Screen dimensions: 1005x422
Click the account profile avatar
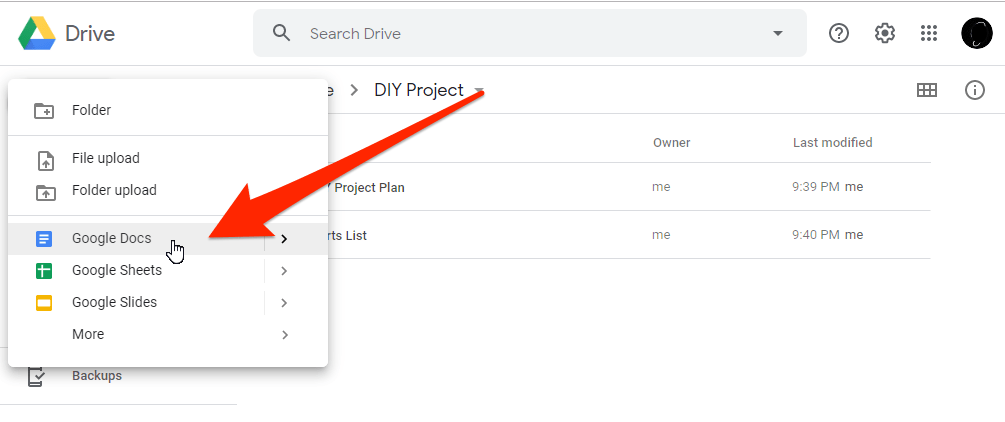pyautogui.click(x=977, y=33)
